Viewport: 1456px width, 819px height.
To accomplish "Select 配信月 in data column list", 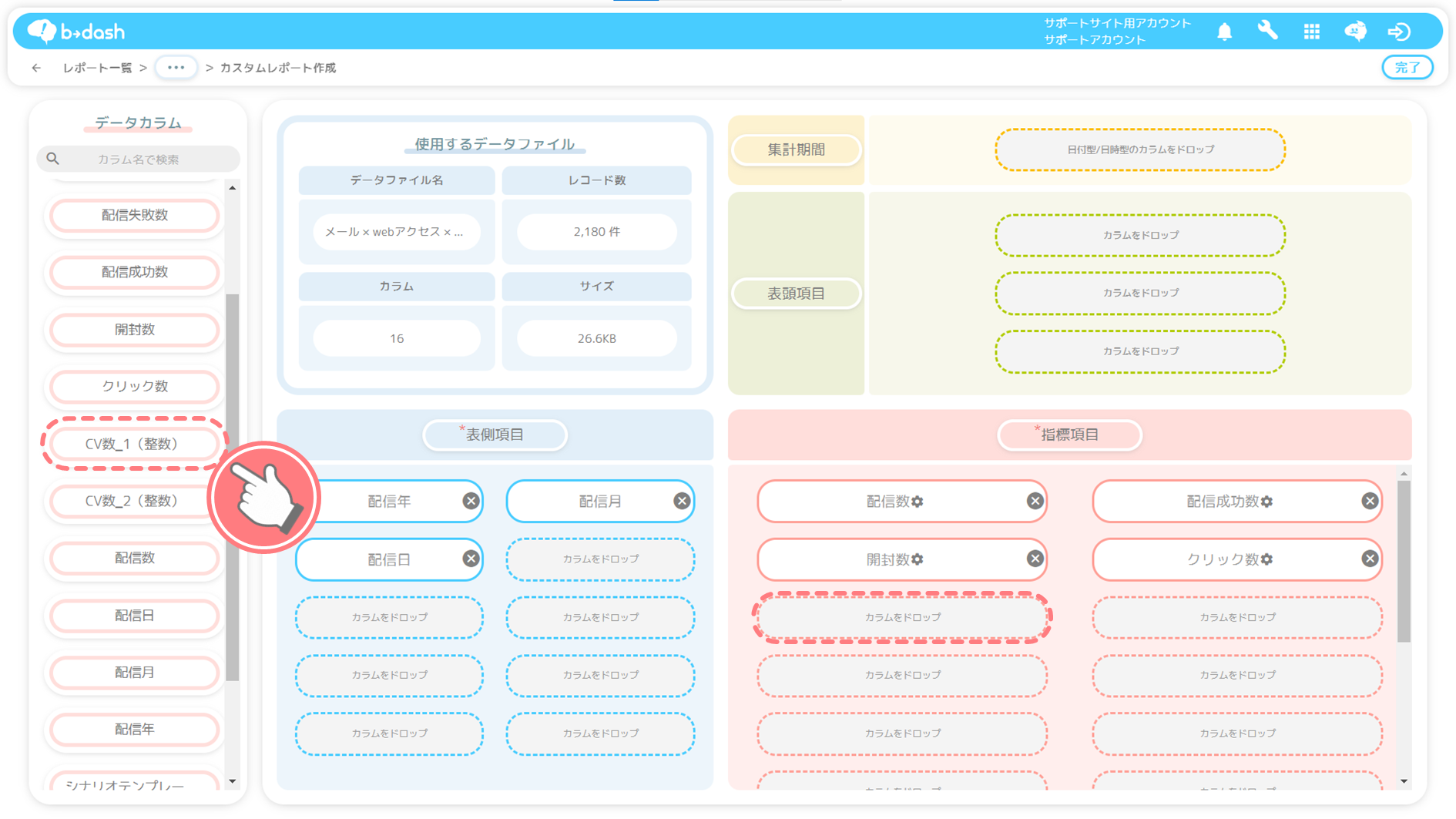I will [x=134, y=672].
